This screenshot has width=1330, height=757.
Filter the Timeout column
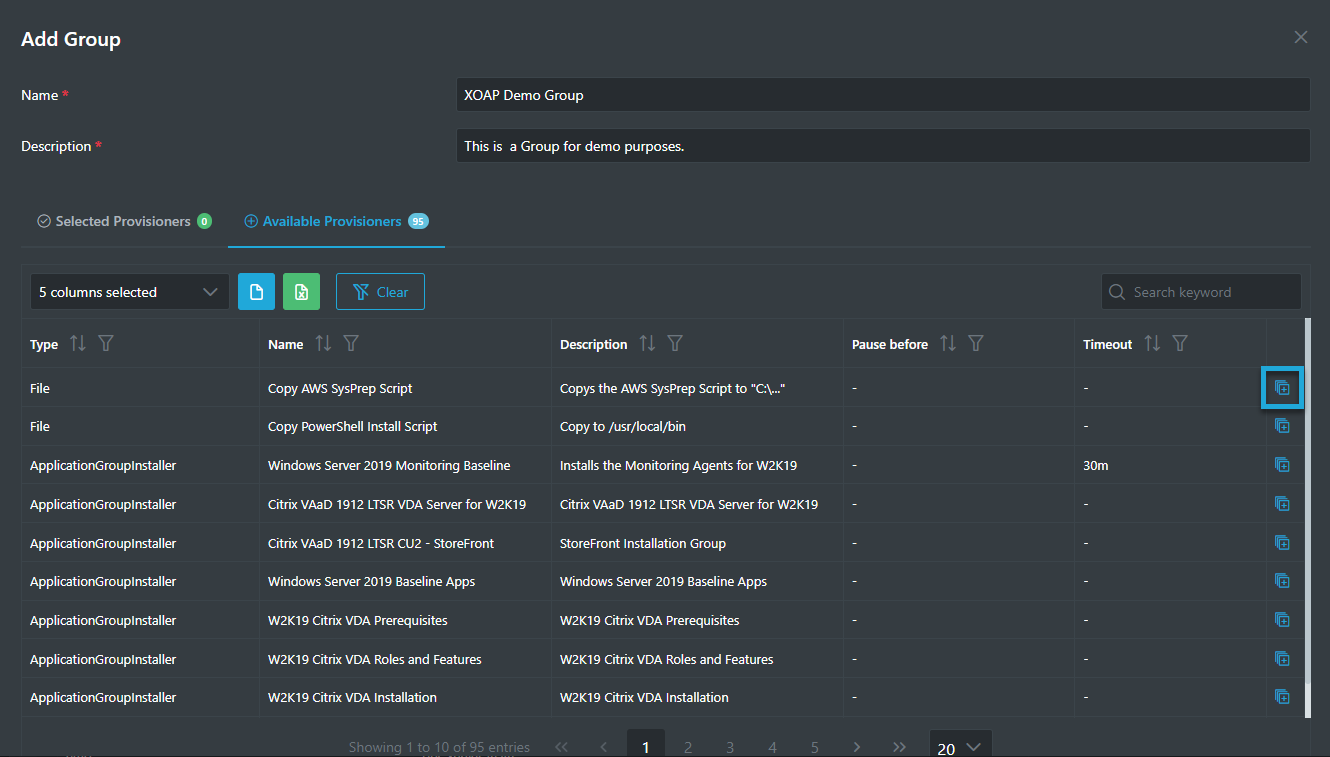click(1180, 344)
